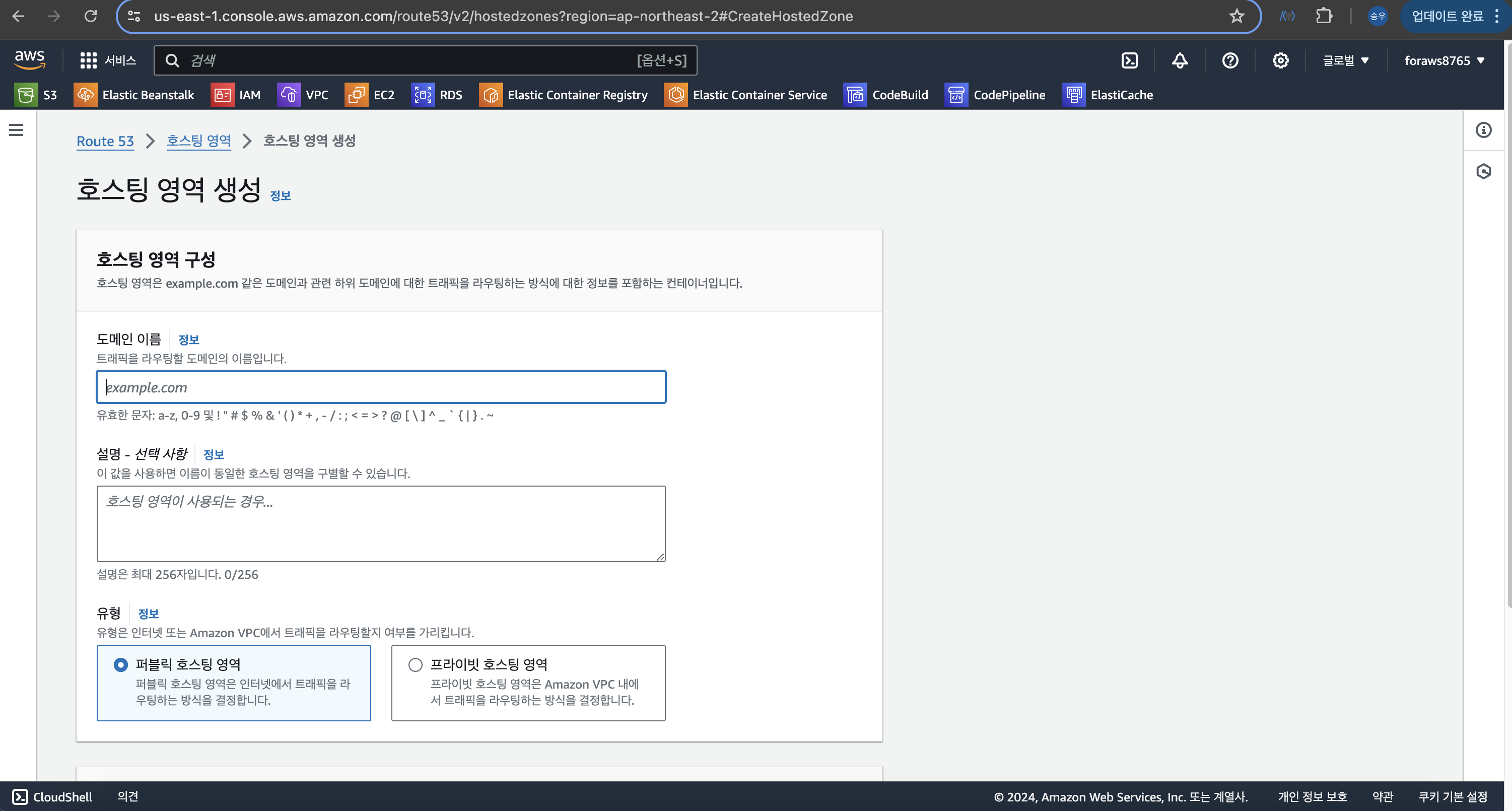1512x811 pixels.
Task: Expand the left navigation hamburger menu
Action: pos(17,130)
